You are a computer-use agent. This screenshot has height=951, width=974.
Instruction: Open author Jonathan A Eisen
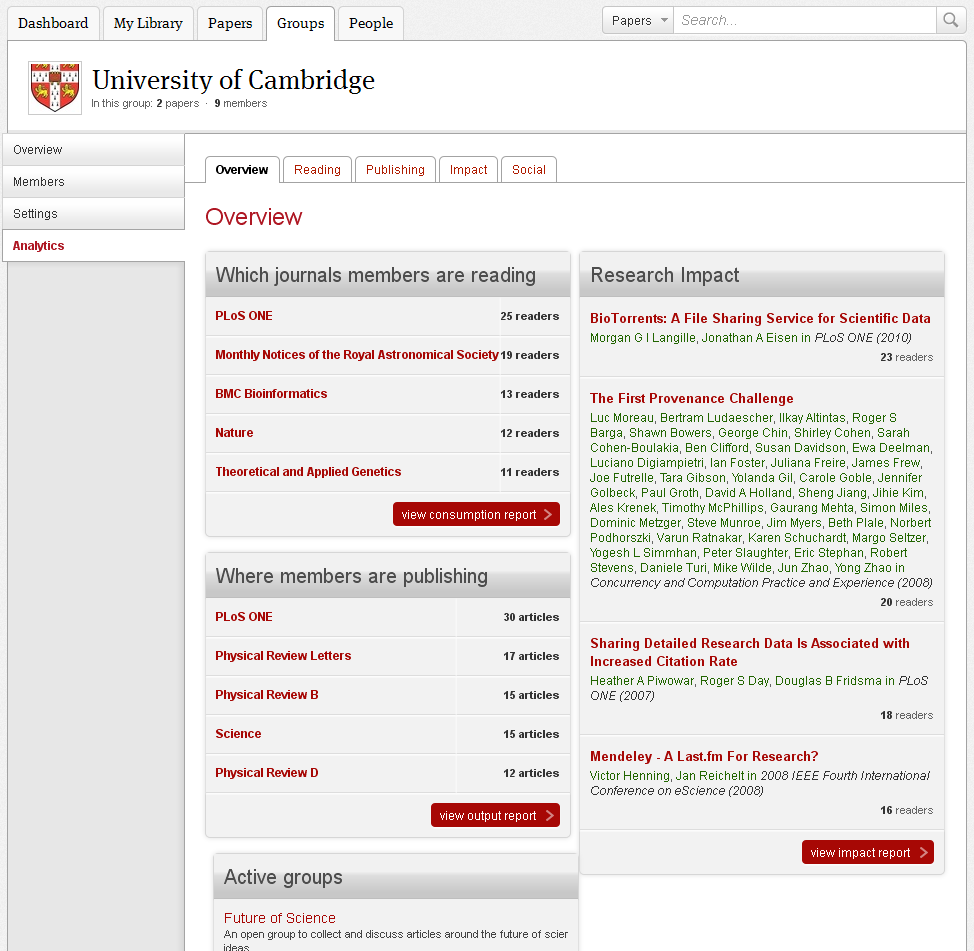(750, 338)
